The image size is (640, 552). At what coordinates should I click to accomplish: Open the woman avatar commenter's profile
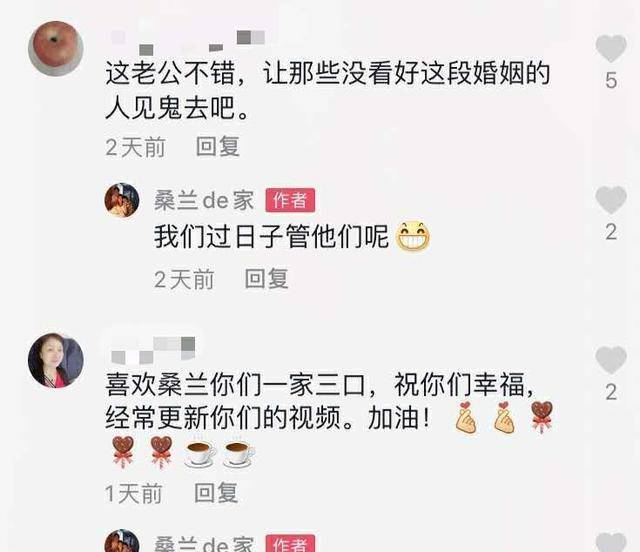[56, 360]
